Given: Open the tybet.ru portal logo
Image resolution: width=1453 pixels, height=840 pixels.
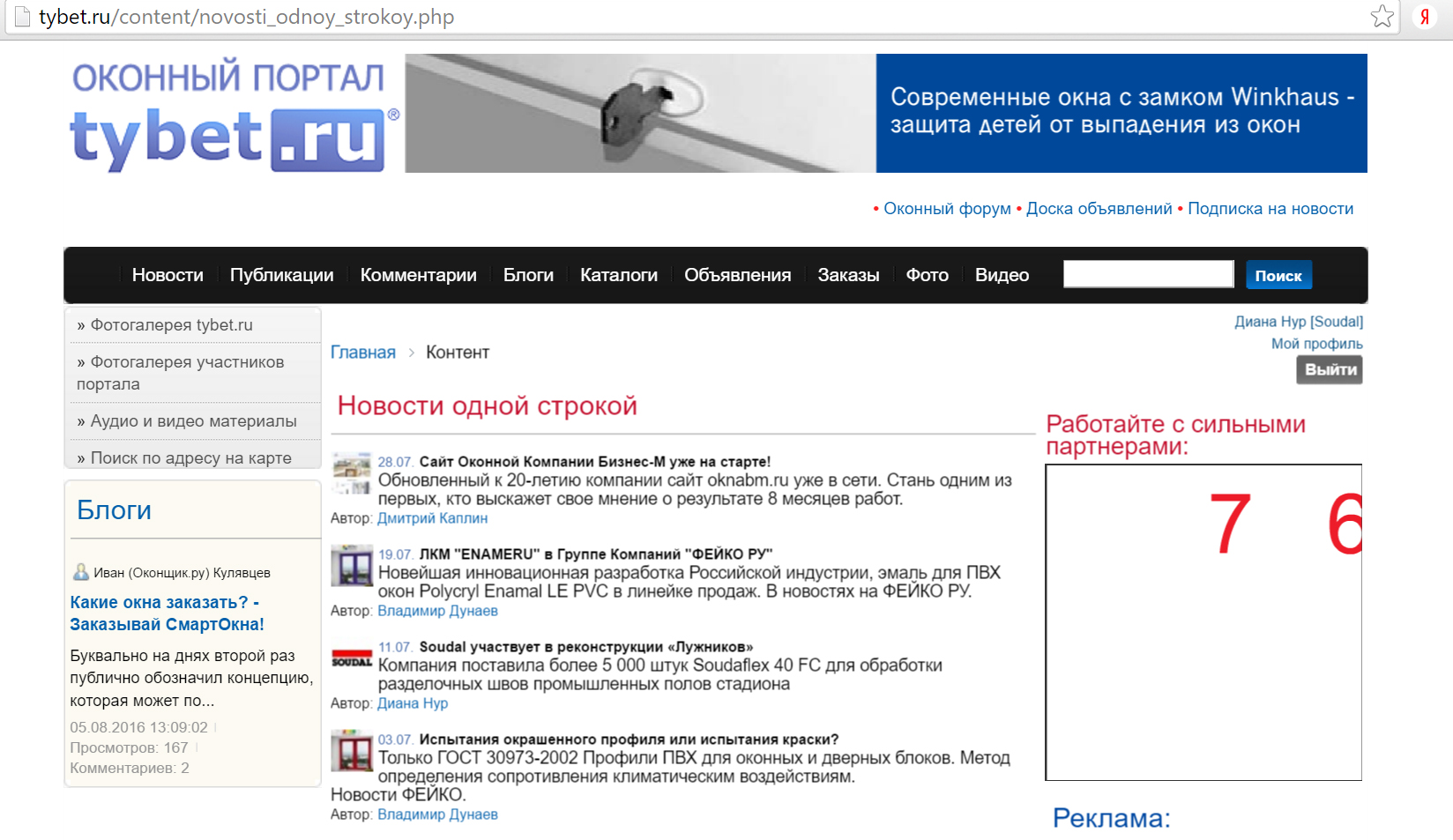Looking at the screenshot, I should pos(235,115).
